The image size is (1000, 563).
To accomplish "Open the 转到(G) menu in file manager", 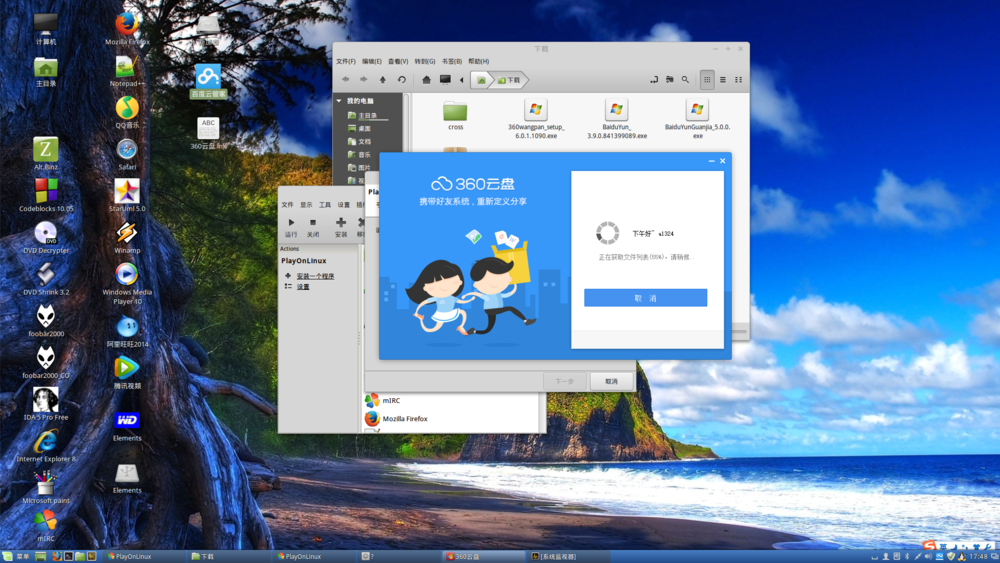I will 425,61.
